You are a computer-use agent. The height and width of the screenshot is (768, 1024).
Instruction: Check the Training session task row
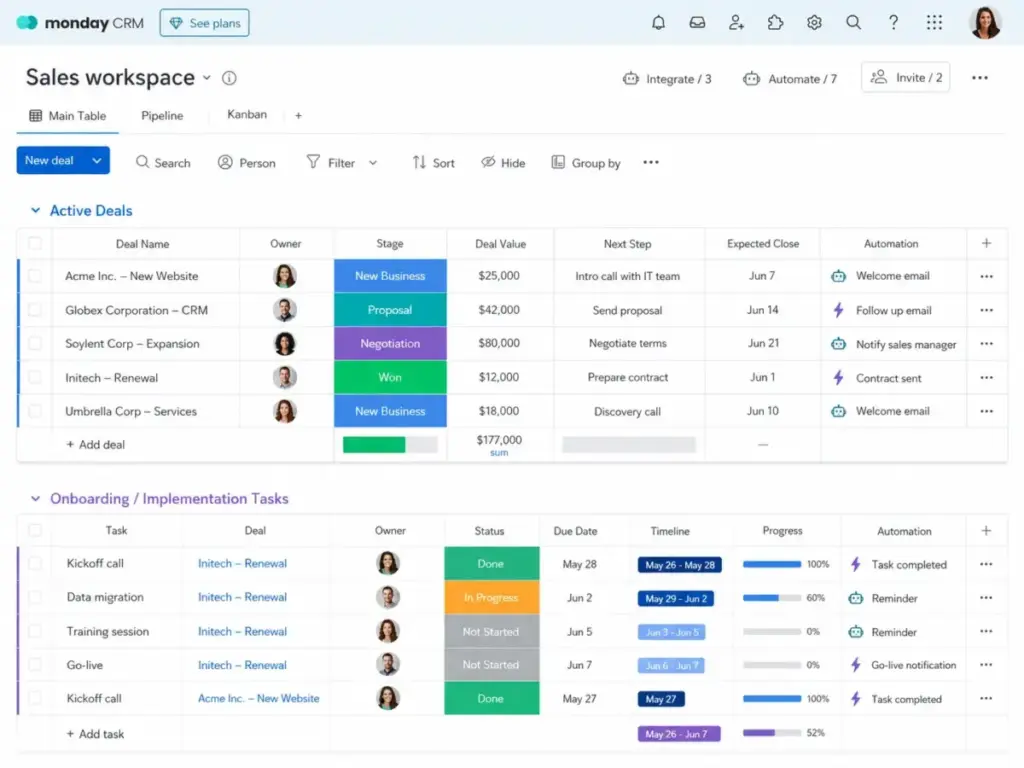35,632
